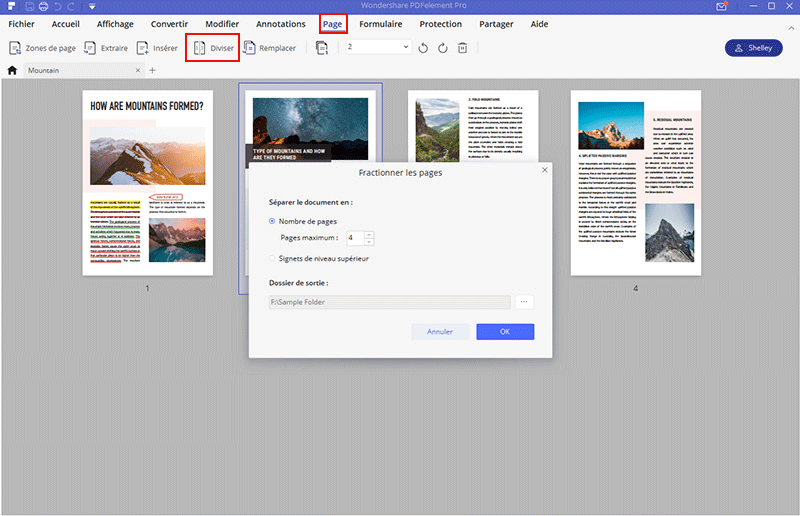Select page 1 thumbnail
The image size is (800, 516).
point(147,183)
